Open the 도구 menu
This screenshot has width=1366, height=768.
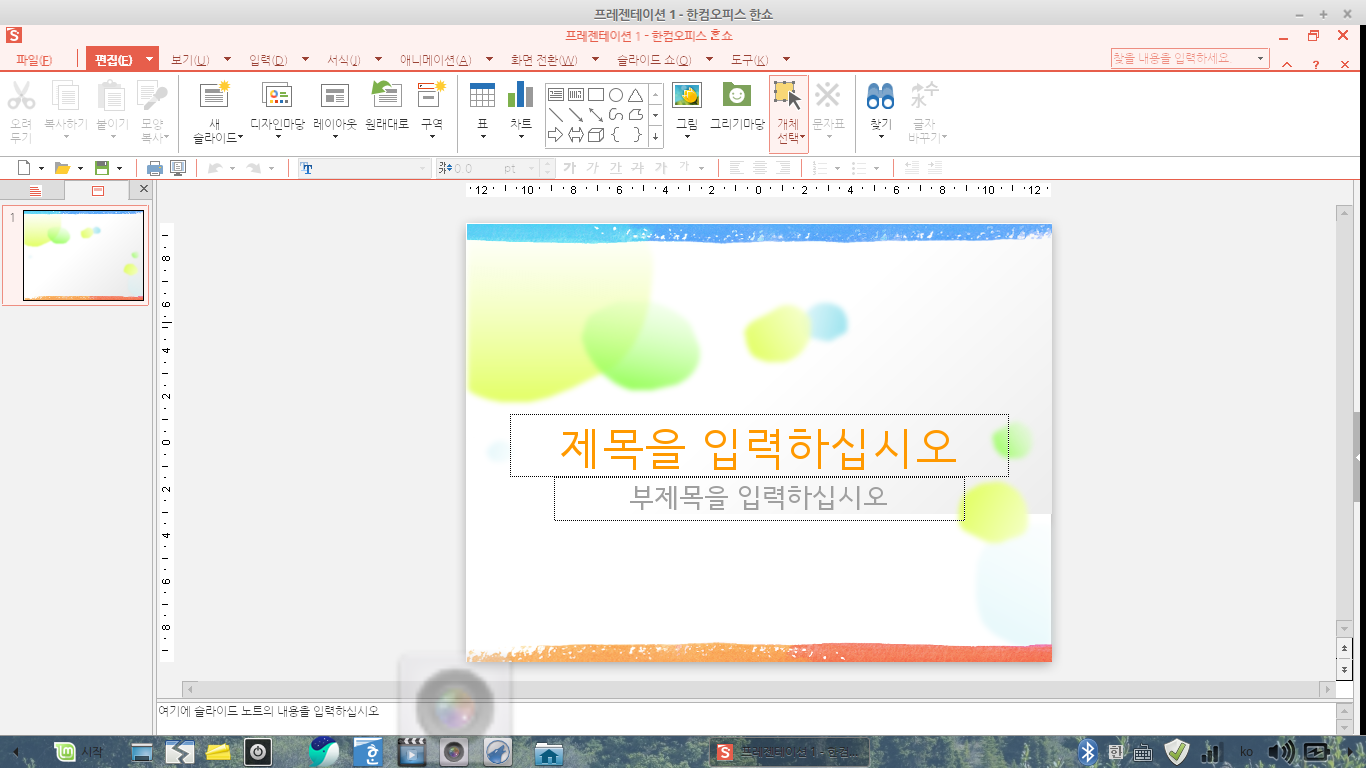(749, 60)
